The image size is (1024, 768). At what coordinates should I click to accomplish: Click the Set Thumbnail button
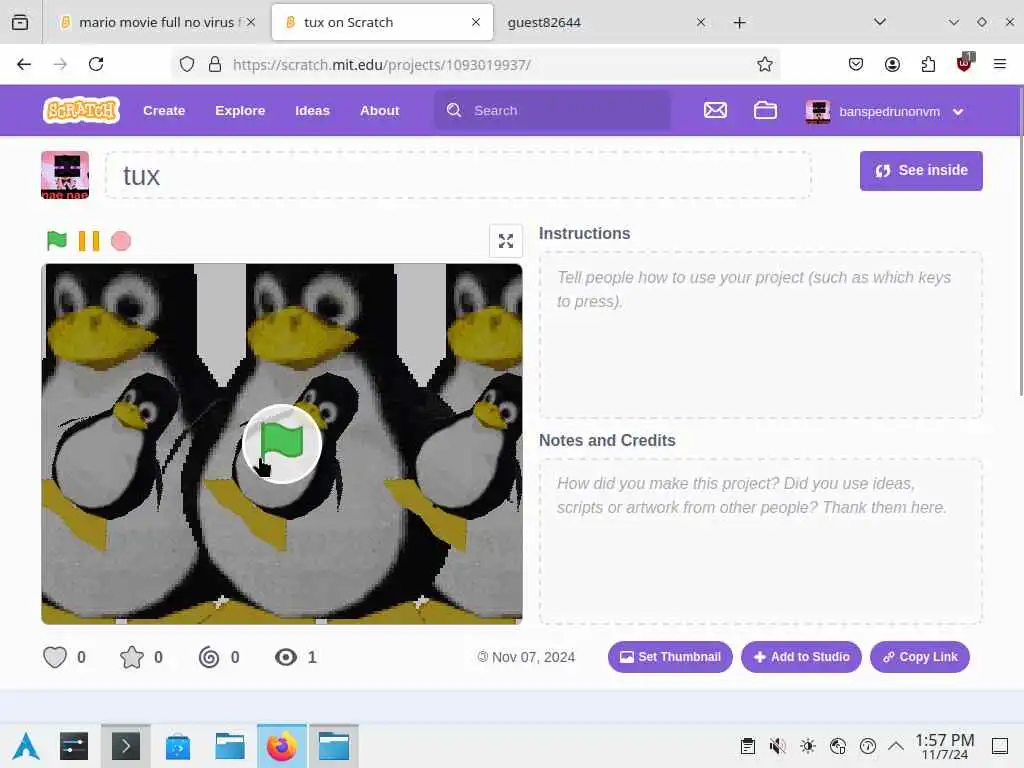click(x=670, y=657)
